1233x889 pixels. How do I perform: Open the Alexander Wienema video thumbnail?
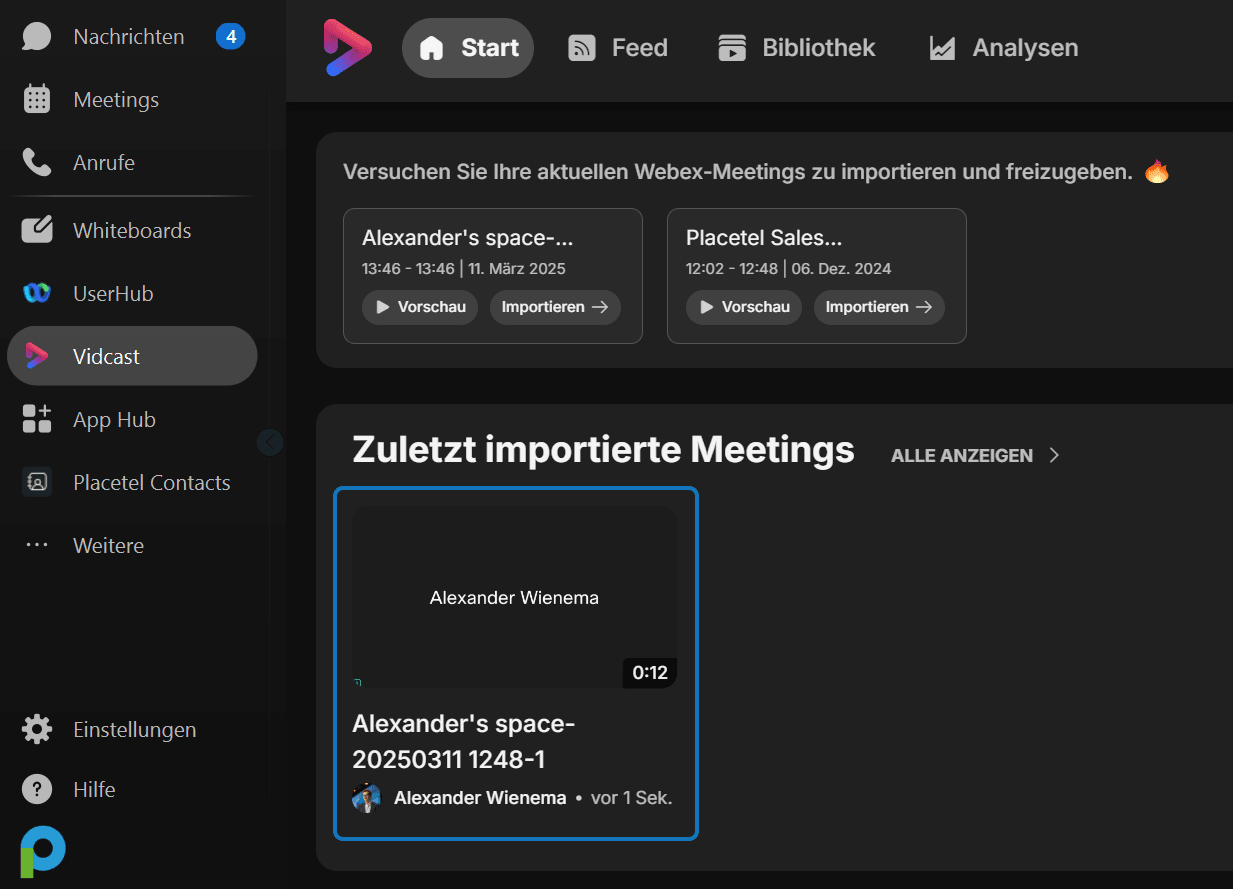[515, 597]
